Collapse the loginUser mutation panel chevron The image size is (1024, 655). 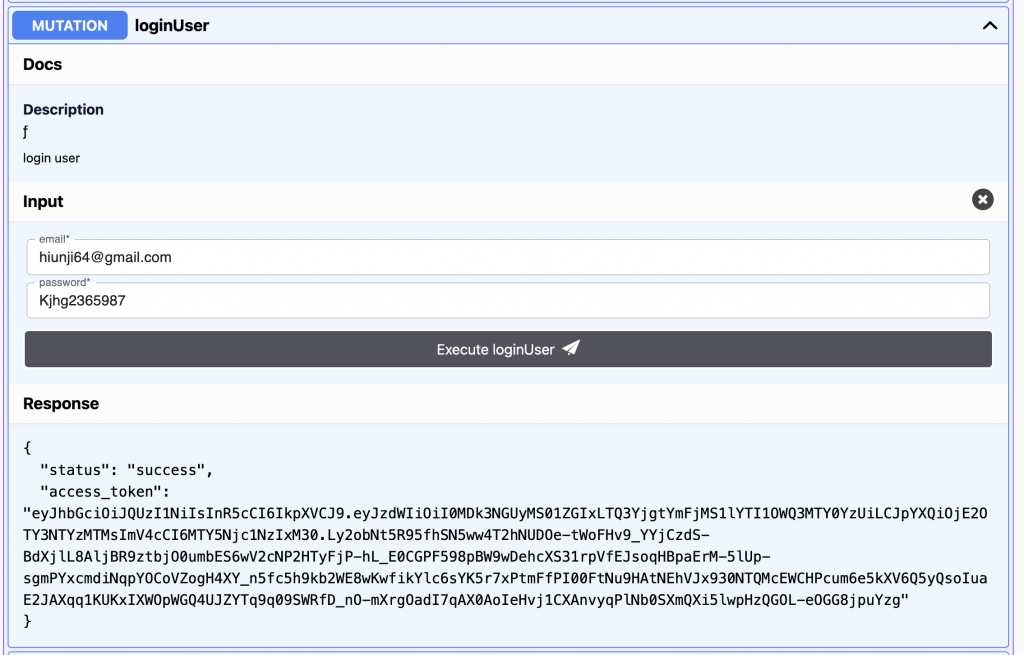[989, 26]
